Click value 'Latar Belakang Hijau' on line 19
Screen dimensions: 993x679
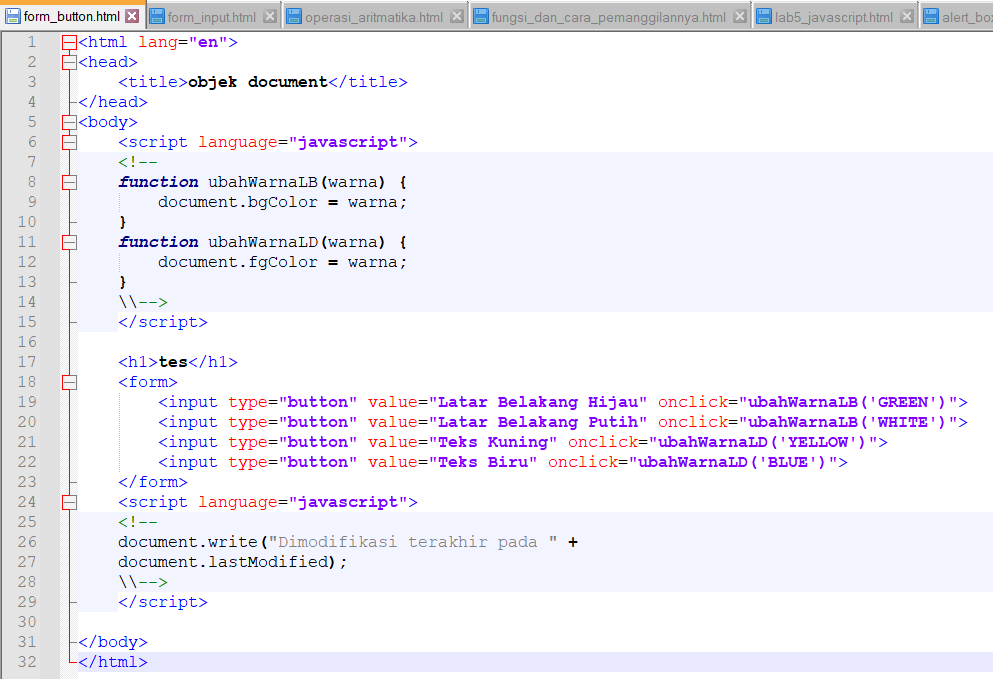click(x=538, y=402)
